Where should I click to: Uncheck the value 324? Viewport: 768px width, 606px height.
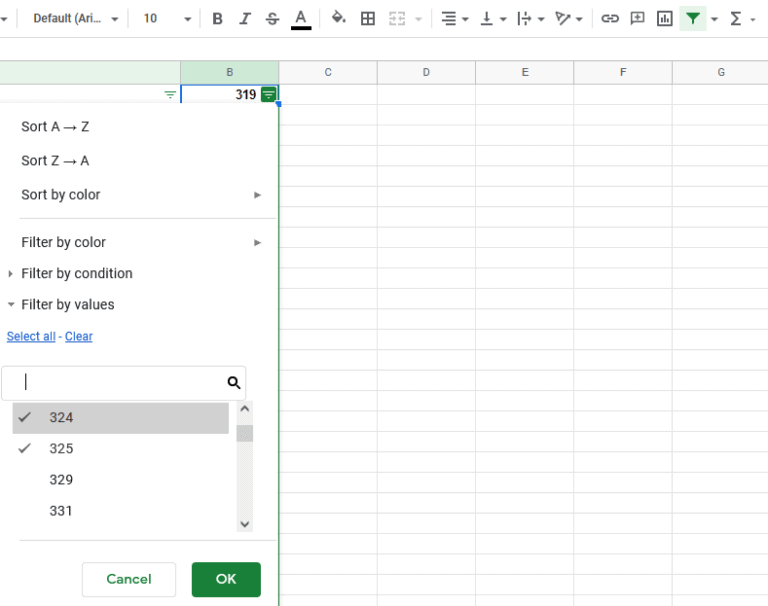click(61, 418)
